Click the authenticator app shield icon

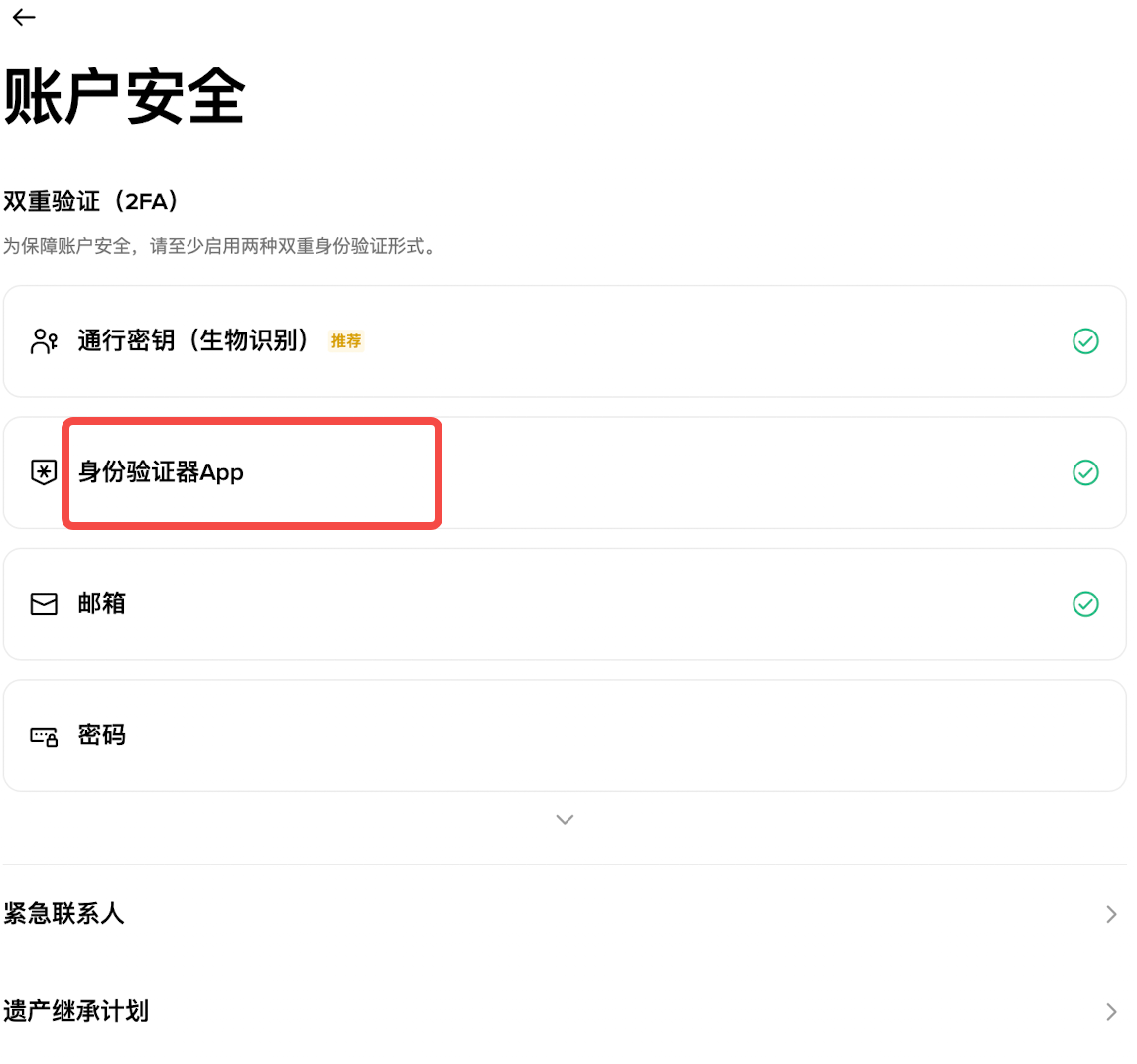click(x=44, y=472)
